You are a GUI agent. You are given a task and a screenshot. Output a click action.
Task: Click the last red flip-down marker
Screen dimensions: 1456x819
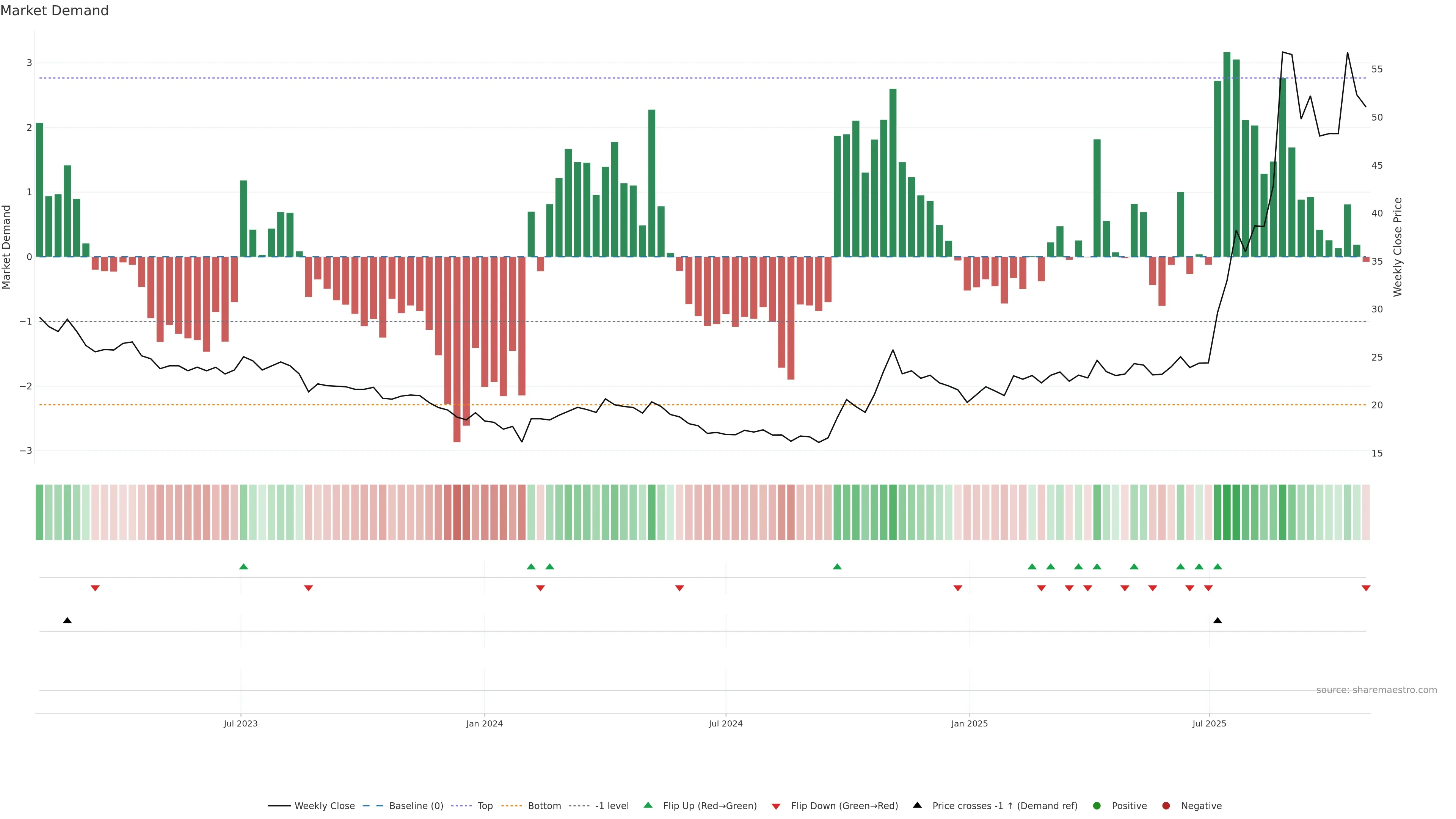pos(1365,588)
